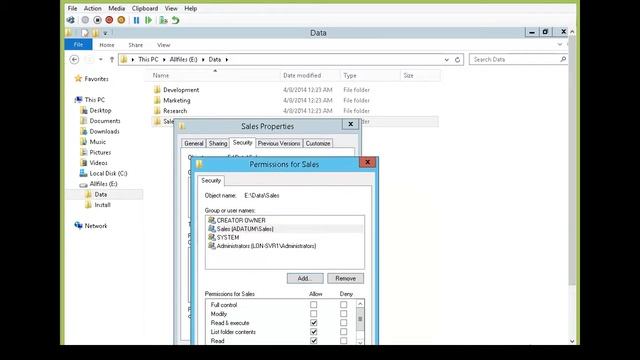
Task: Click the Turn Off (stop) VM toolbar icon
Action: click(97, 20)
